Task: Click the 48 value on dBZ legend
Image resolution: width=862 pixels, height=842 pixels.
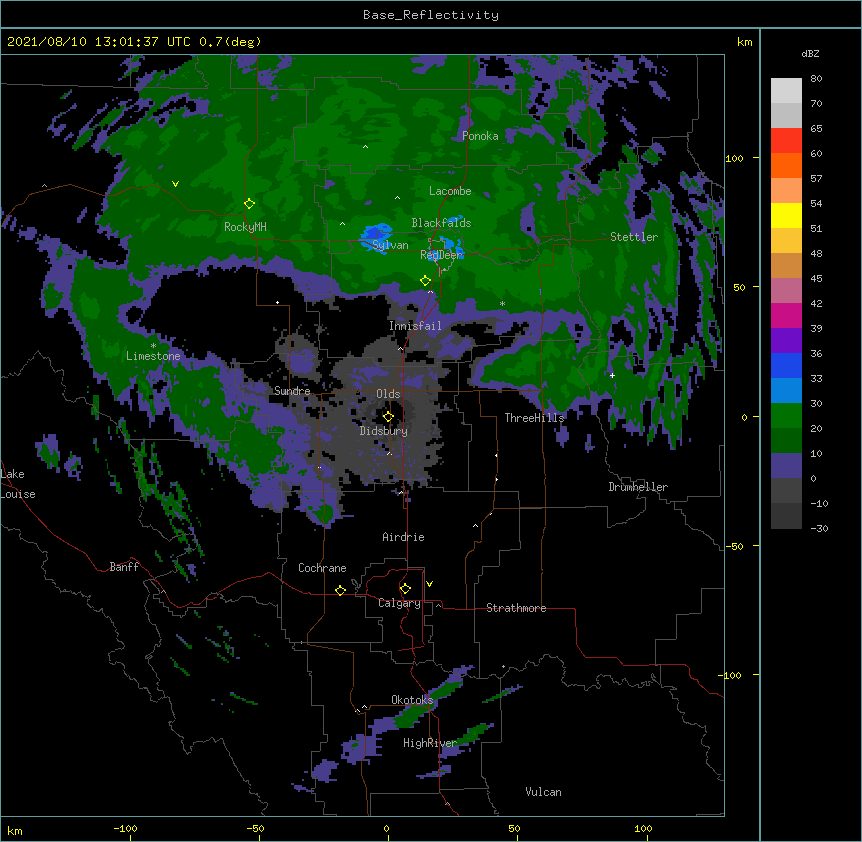Action: tap(816, 253)
